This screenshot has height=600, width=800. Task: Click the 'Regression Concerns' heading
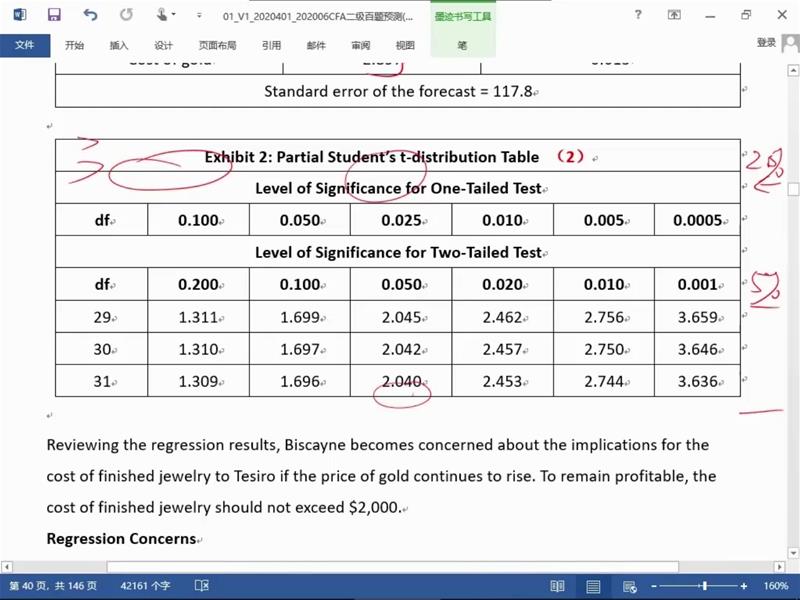(x=121, y=539)
